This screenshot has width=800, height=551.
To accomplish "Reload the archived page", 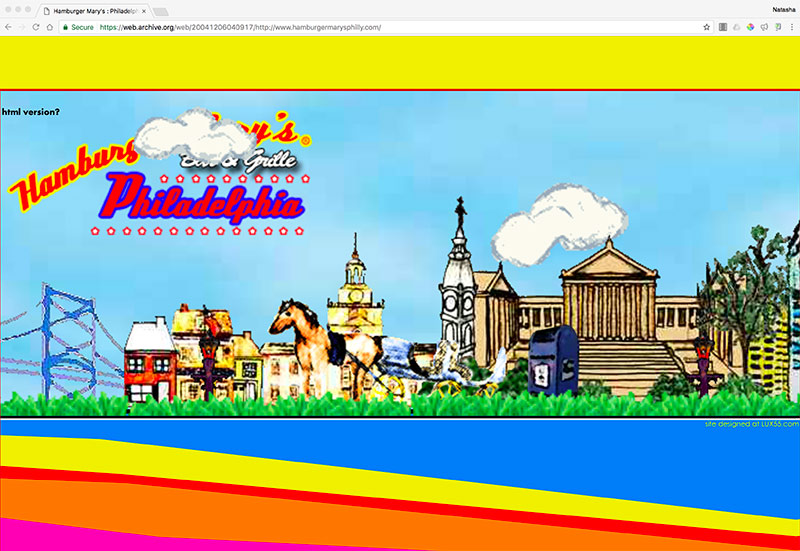I will point(36,27).
